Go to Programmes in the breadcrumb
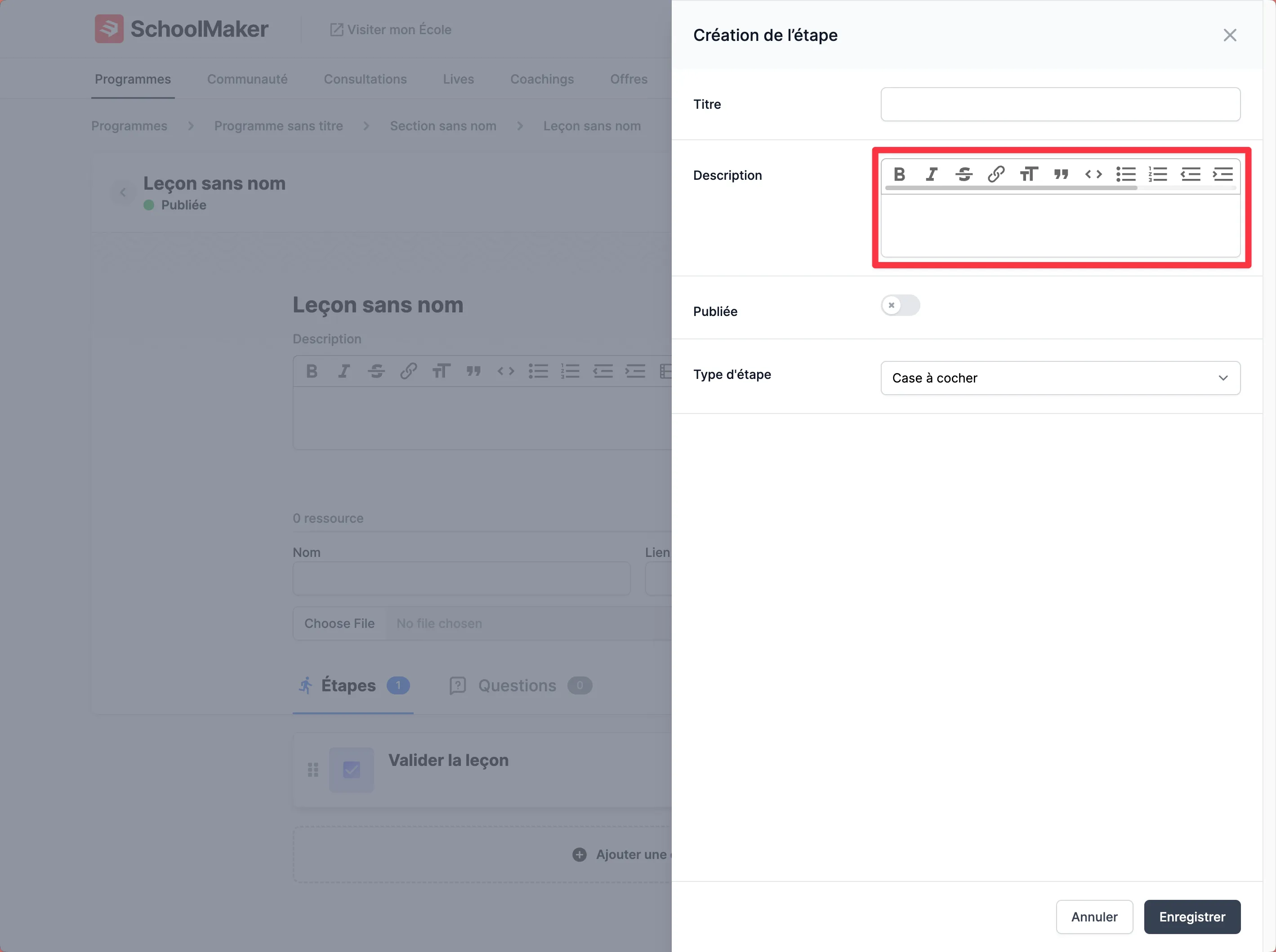1276x952 pixels. pyautogui.click(x=129, y=125)
